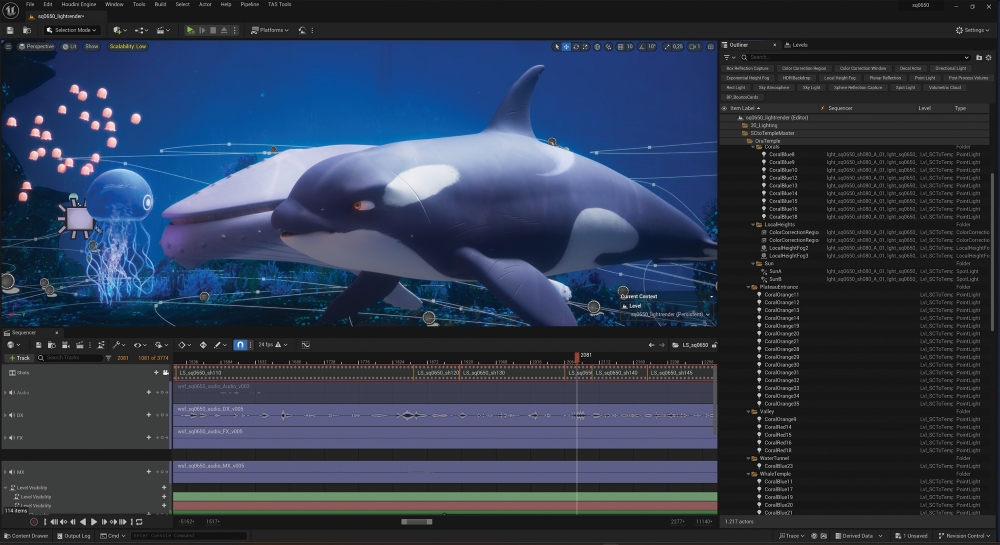Image resolution: width=1000 pixels, height=545 pixels.
Task: Click the camera icon on Shots track
Action: (166, 372)
